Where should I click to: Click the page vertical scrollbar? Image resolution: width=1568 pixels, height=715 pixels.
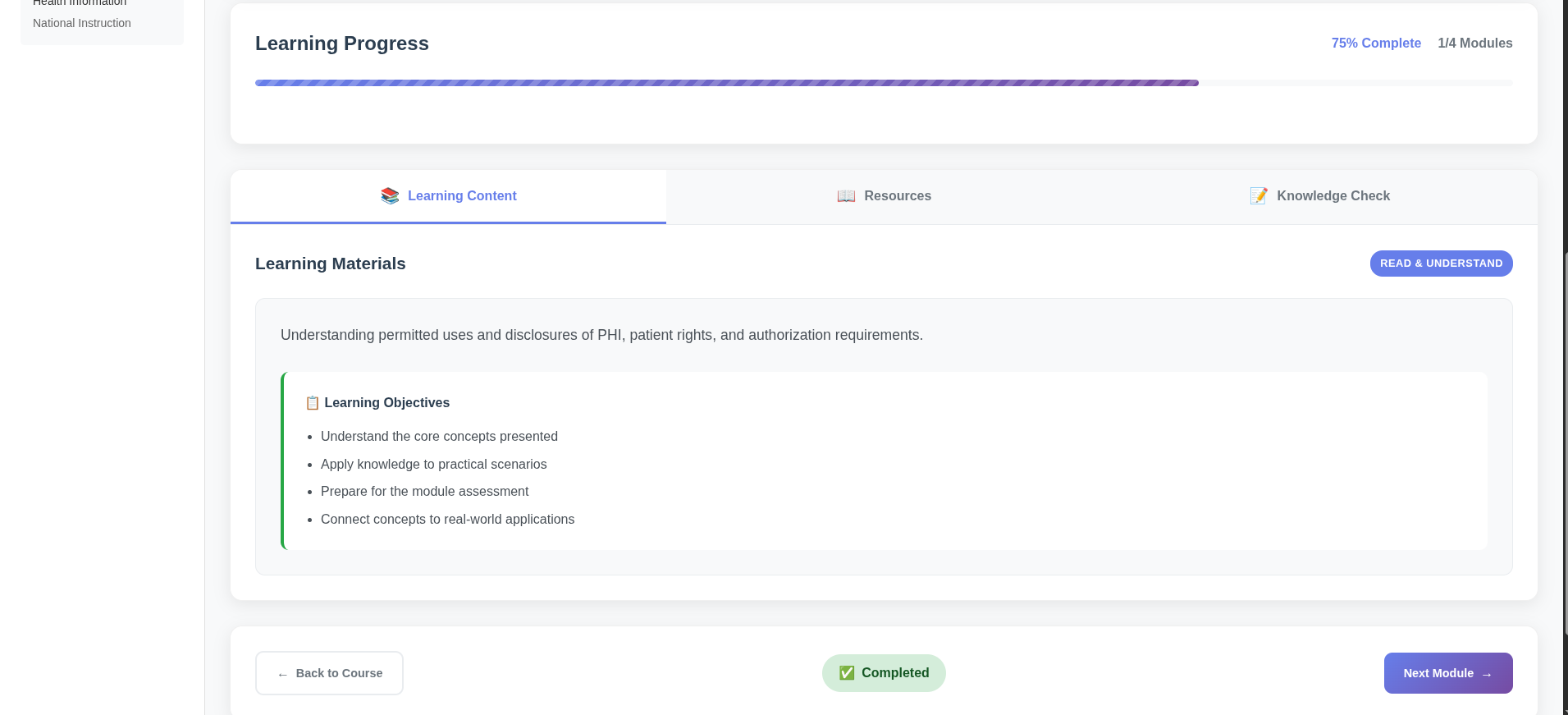point(1566,443)
